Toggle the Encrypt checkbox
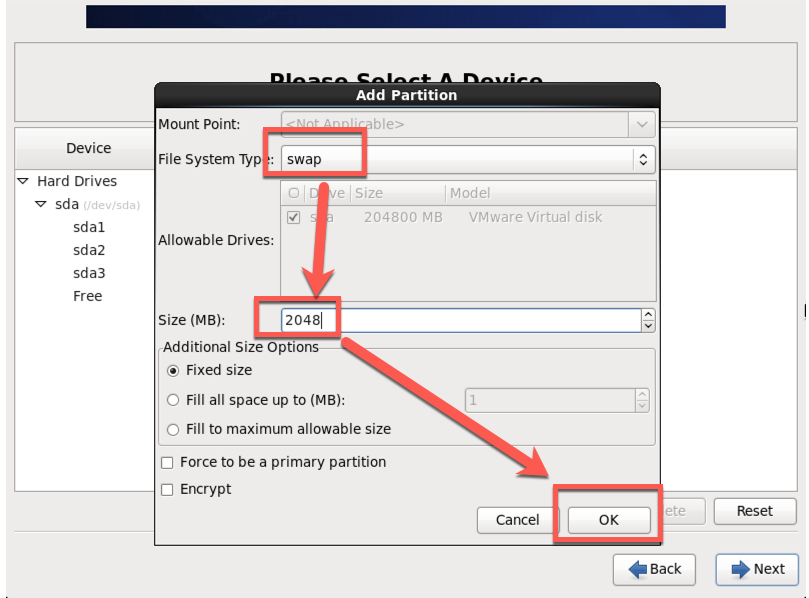 (167, 489)
